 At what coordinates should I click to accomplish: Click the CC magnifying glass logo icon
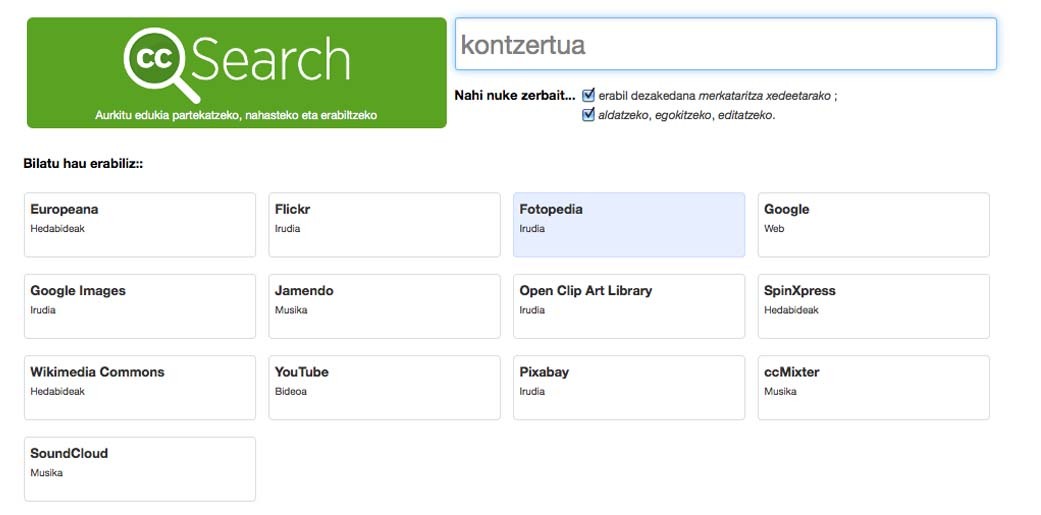click(x=161, y=64)
